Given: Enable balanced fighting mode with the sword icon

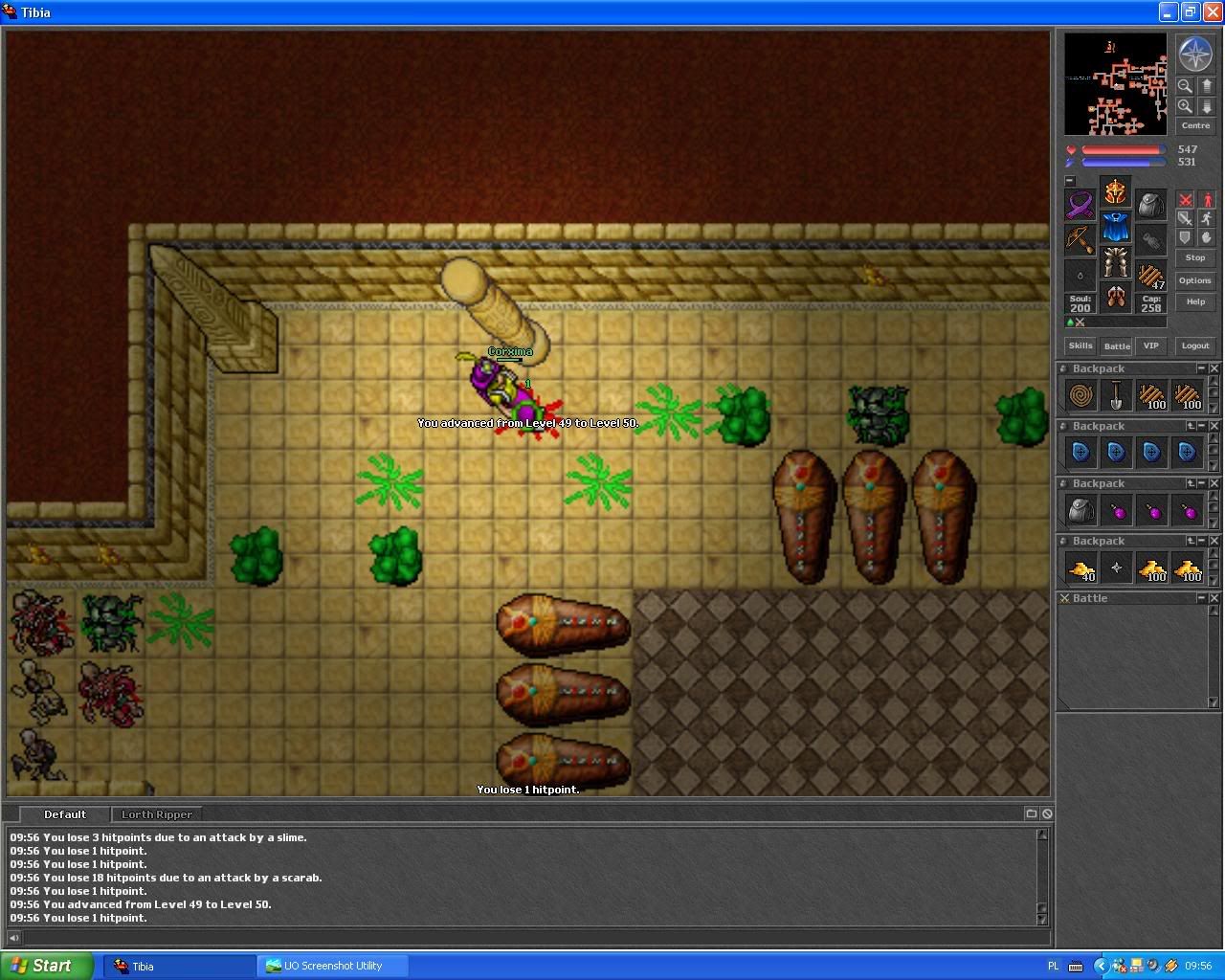Looking at the screenshot, I should click(1185, 219).
